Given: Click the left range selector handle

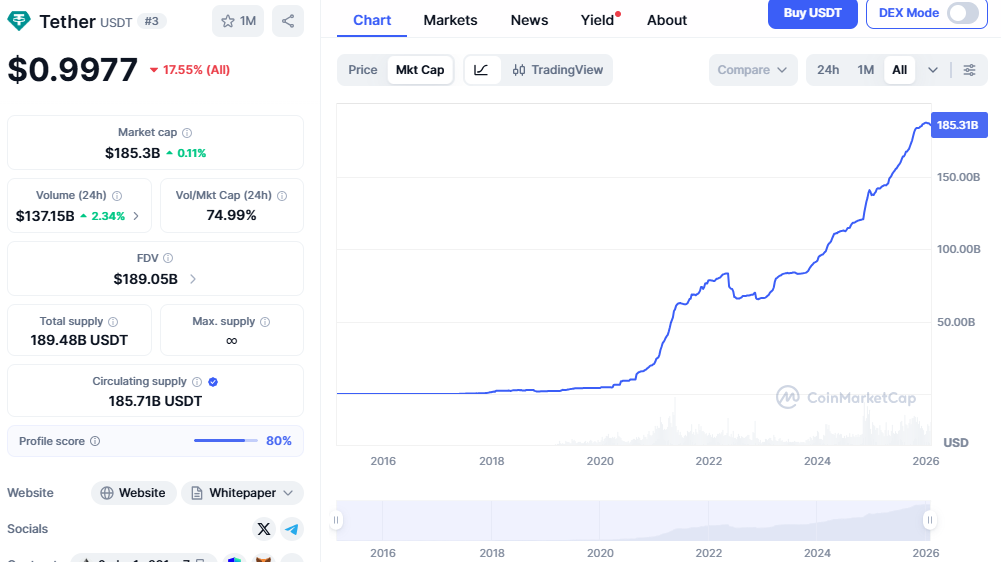Looking at the screenshot, I should point(336,520).
